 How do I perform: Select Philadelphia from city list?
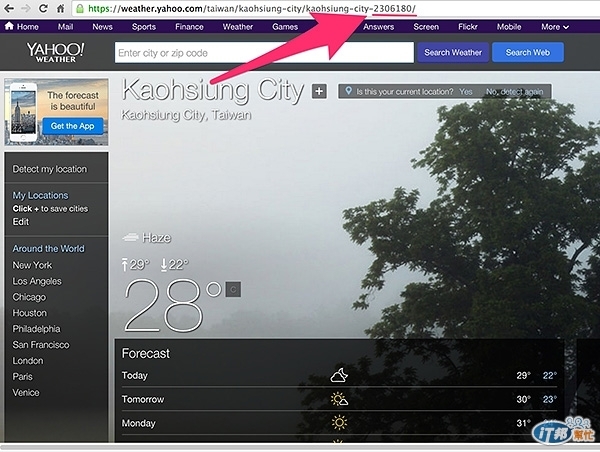point(36,329)
